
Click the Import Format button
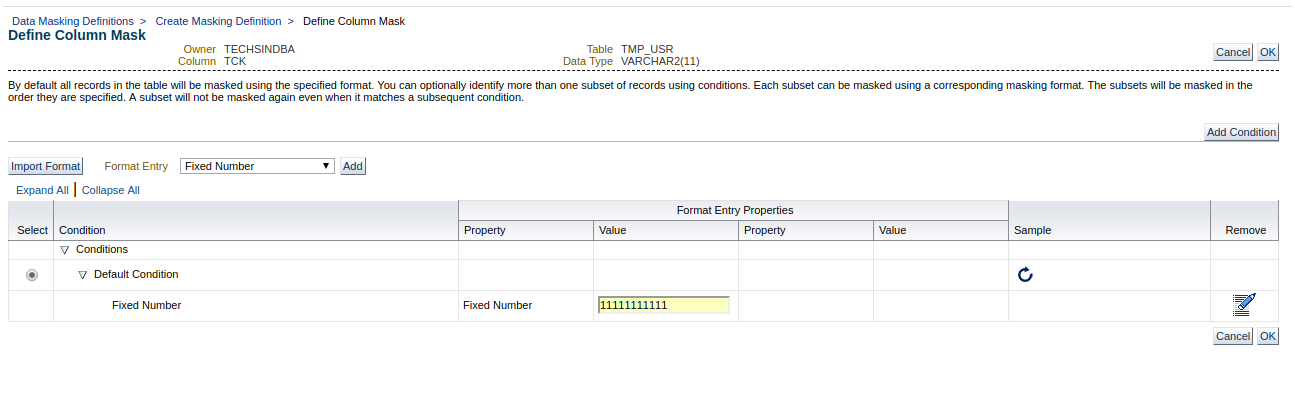coord(46,166)
